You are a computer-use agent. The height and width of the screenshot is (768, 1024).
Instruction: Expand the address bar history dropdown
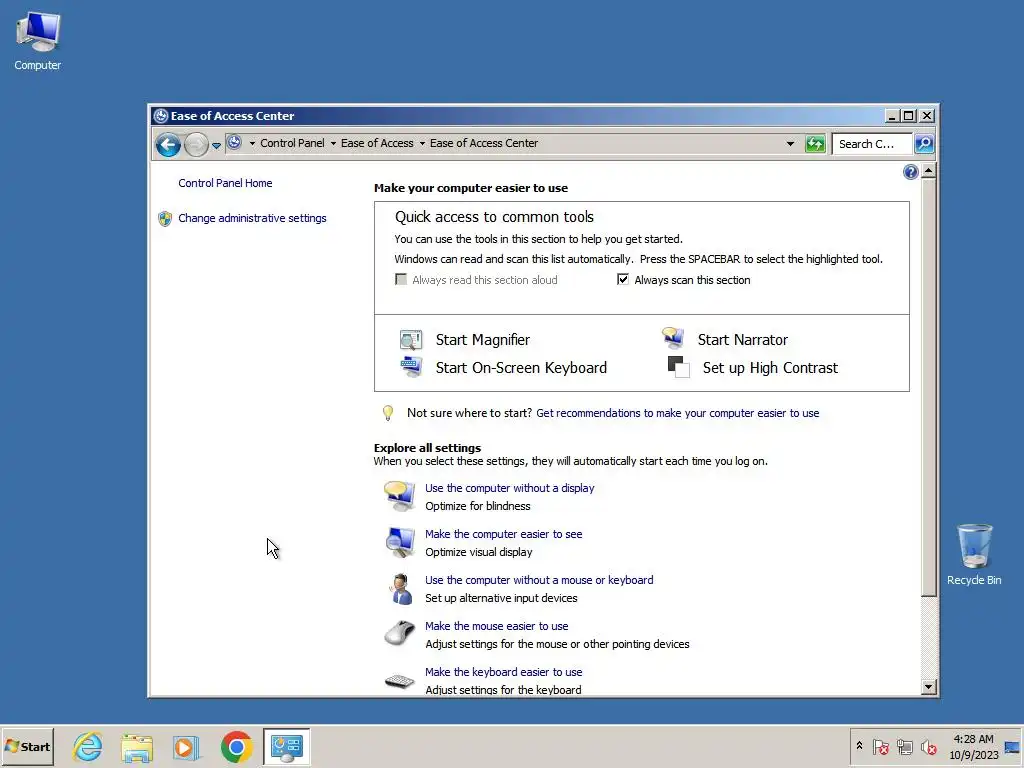pyautogui.click(x=790, y=144)
